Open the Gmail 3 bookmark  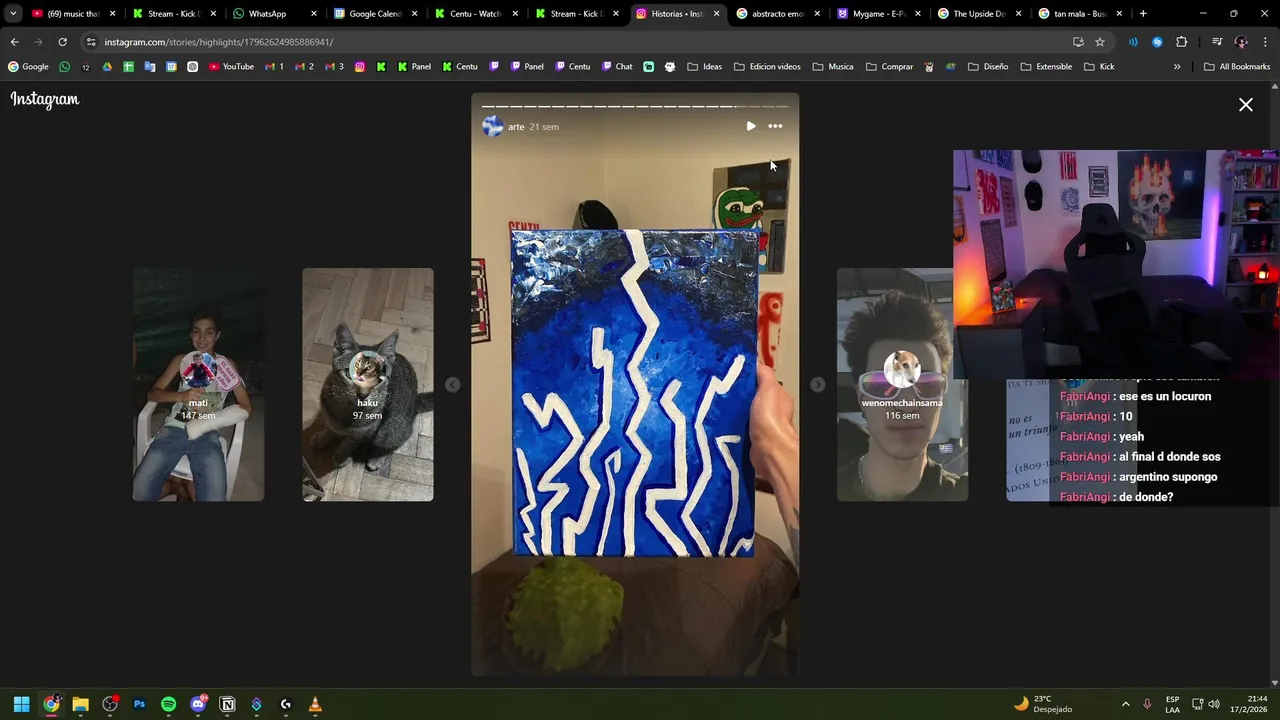click(335, 67)
